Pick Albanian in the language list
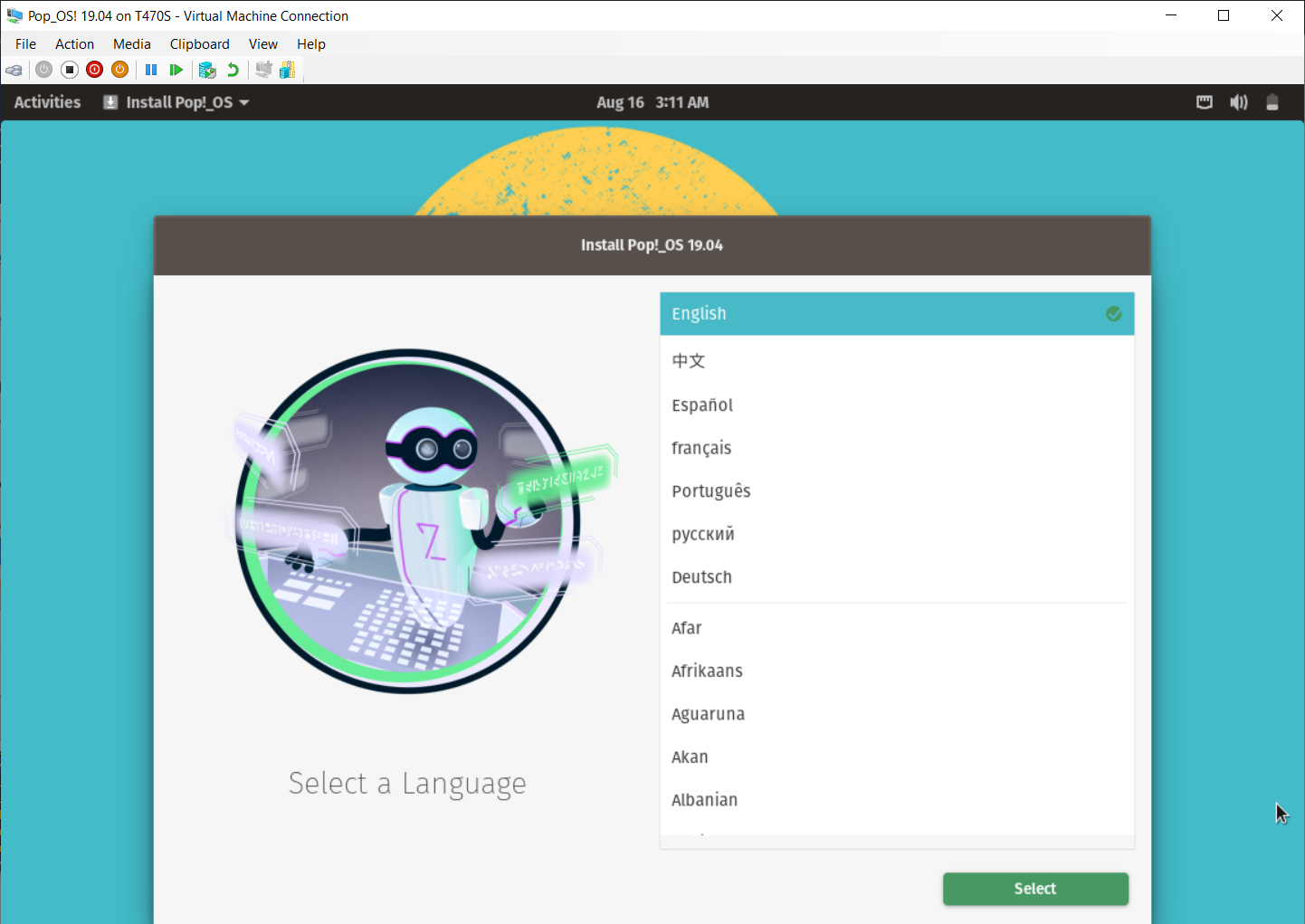The image size is (1305, 924). [x=897, y=800]
